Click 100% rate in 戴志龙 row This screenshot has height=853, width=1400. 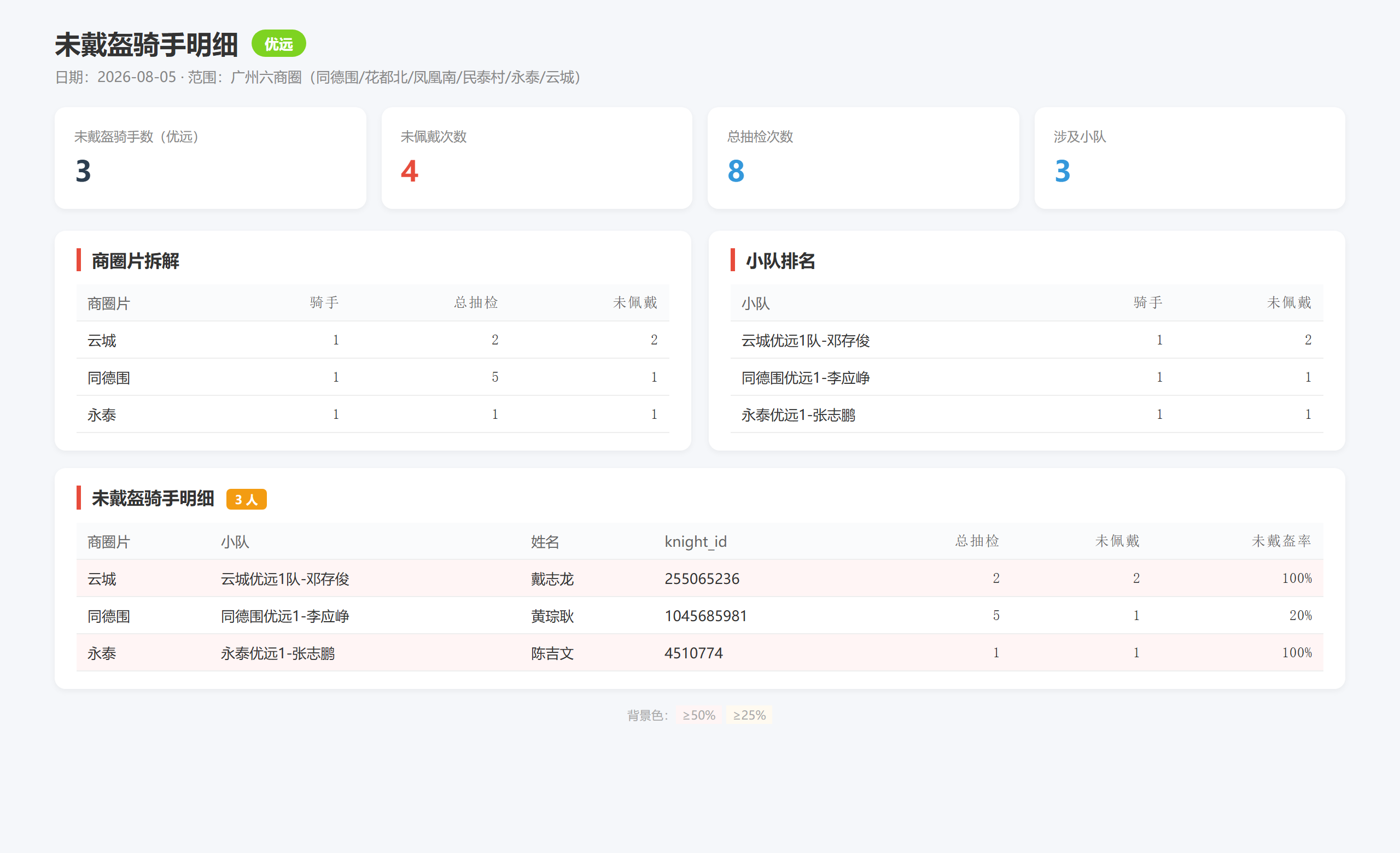pos(1297,578)
